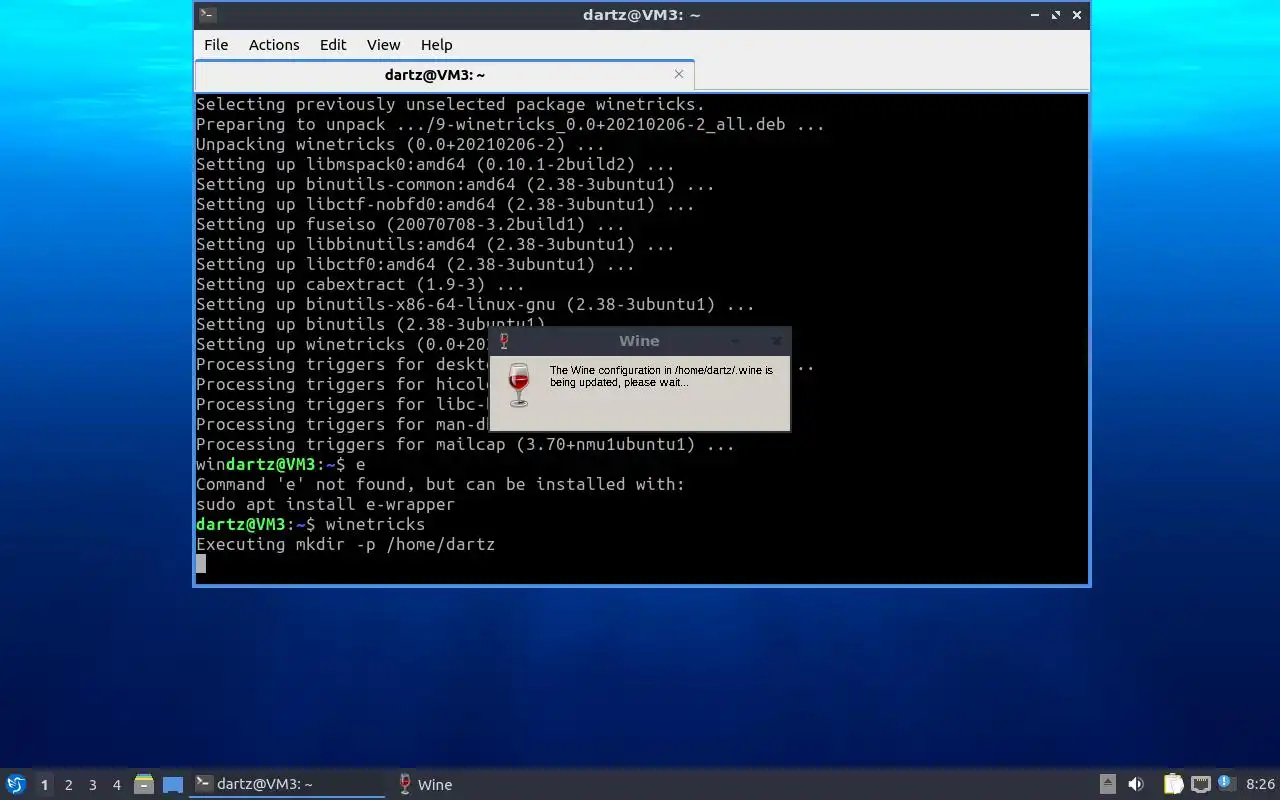Select the Wine taskbar entry
The image size is (1280, 800).
(425, 785)
